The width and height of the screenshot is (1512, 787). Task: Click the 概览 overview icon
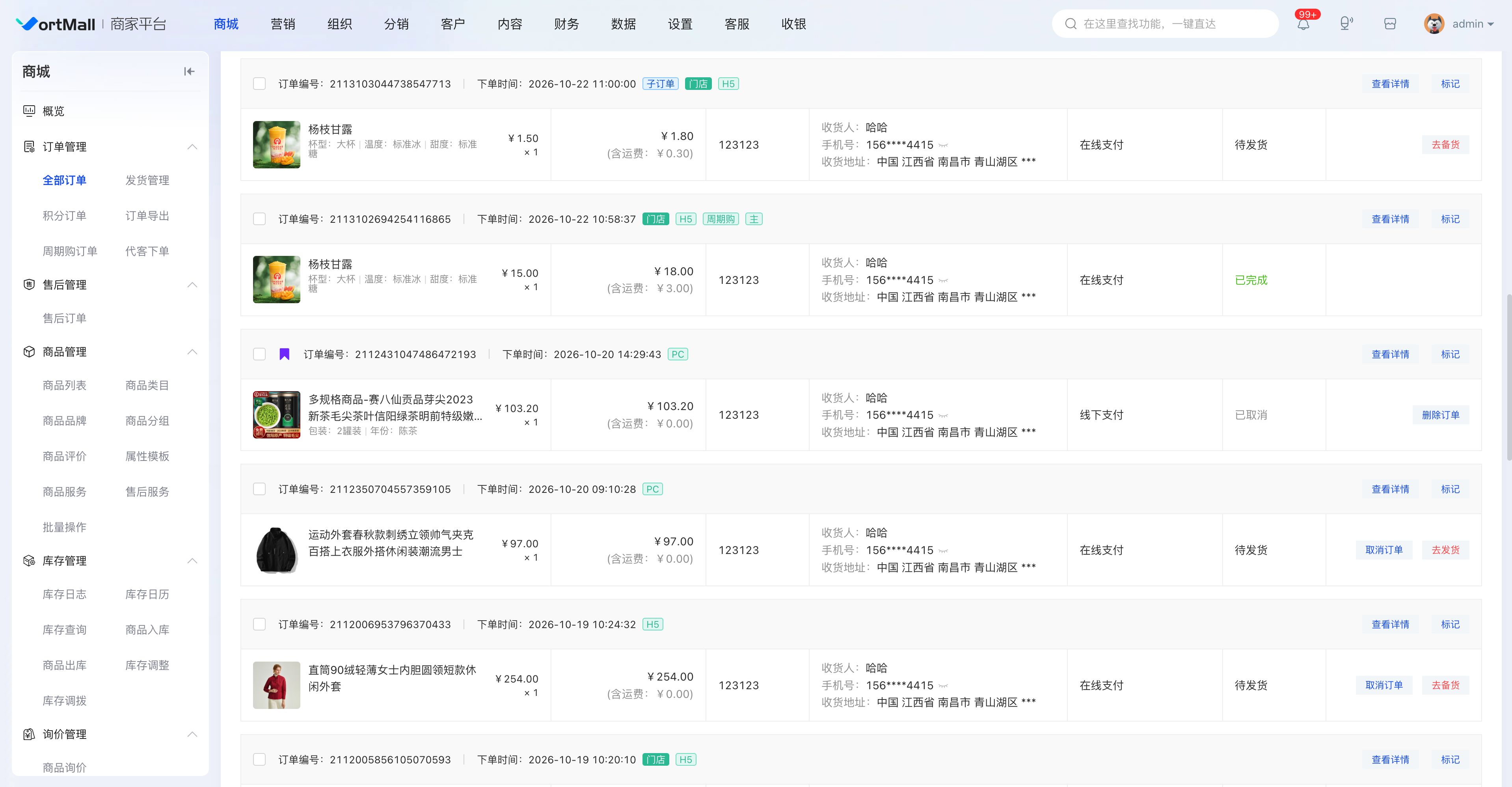(29, 111)
